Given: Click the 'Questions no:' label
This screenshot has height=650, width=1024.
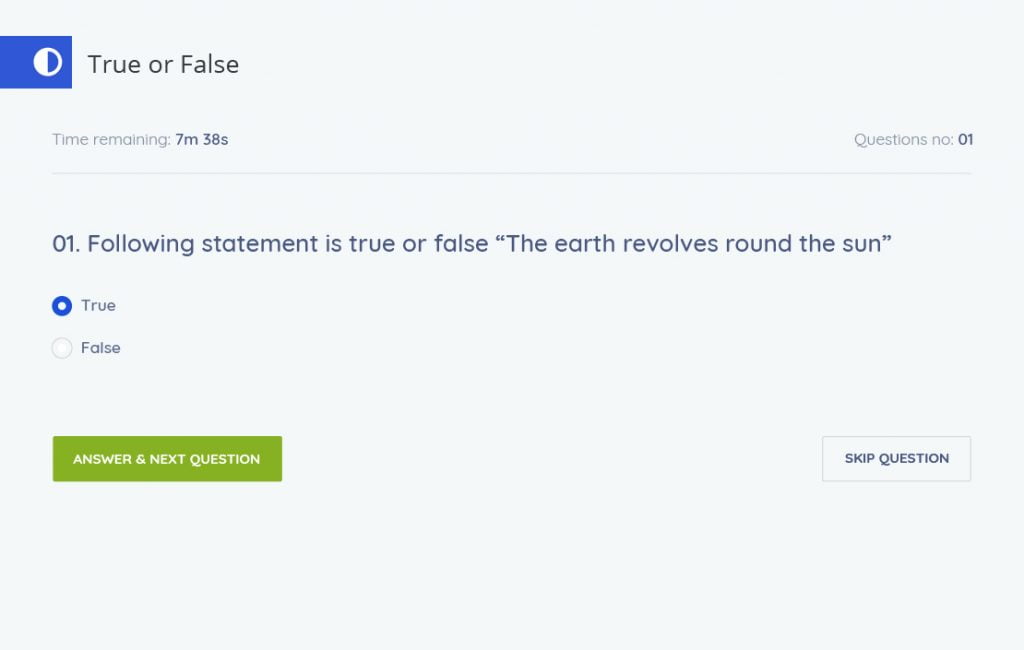Looking at the screenshot, I should pos(903,140).
